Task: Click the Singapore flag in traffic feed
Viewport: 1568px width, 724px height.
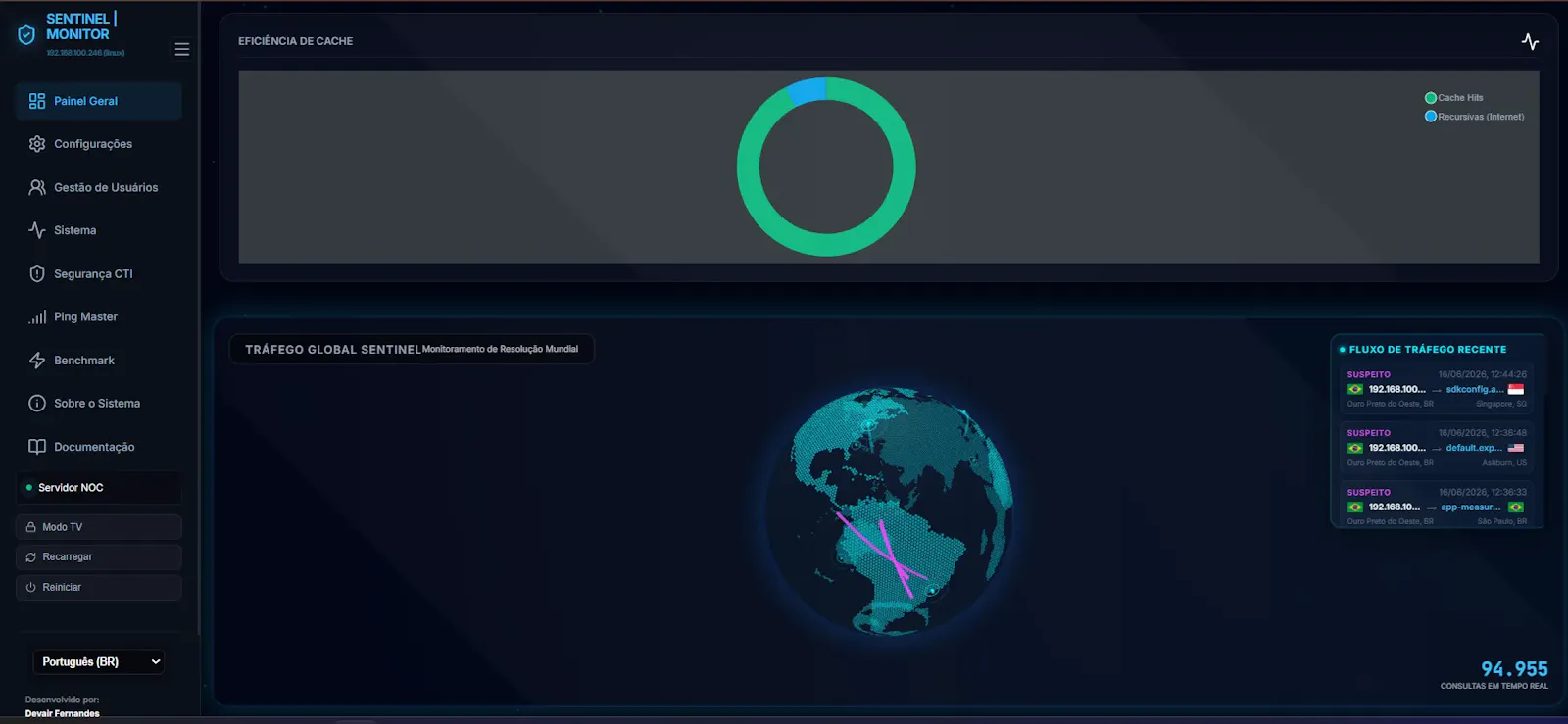Action: (1516, 389)
